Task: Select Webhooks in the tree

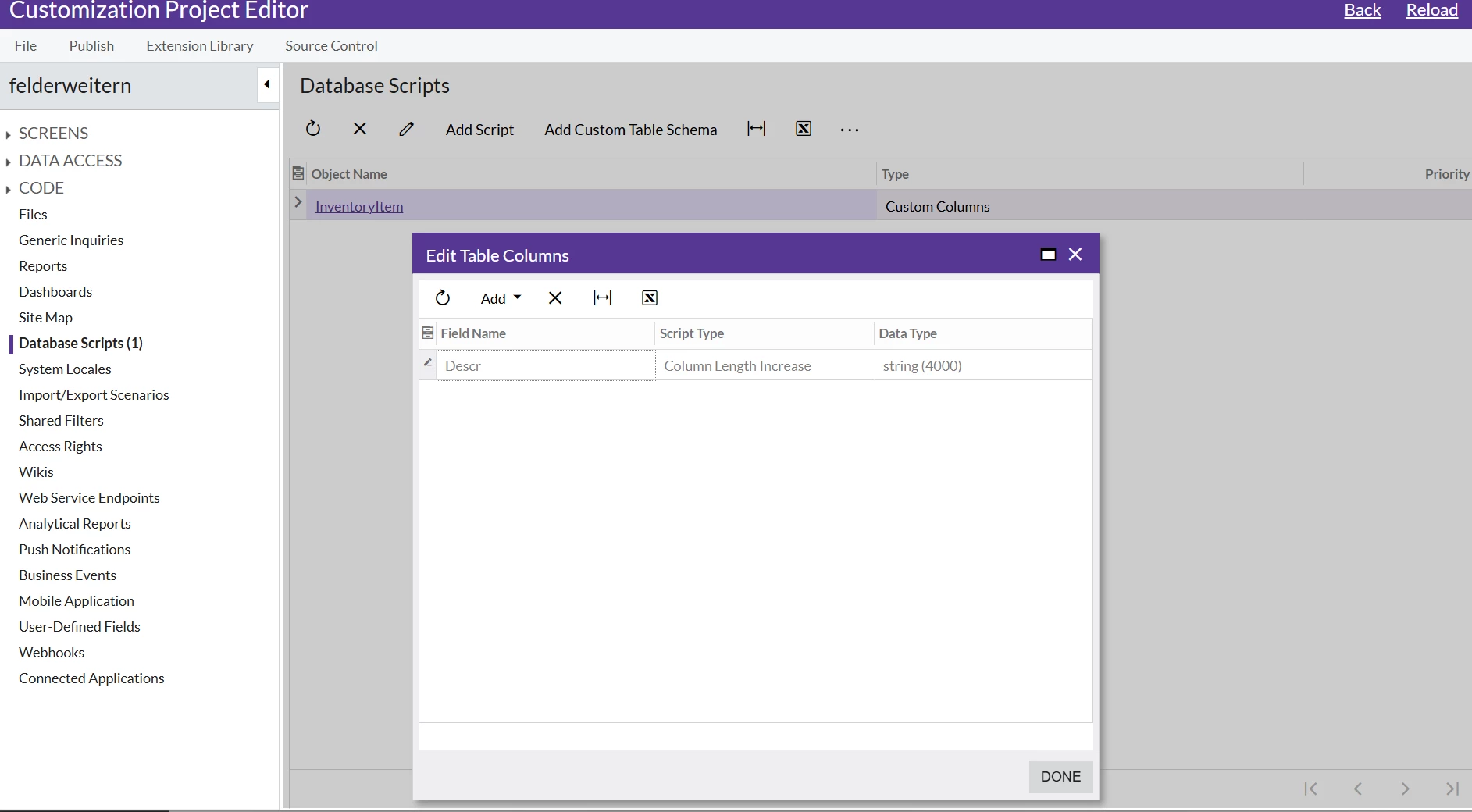Action: 52,653
